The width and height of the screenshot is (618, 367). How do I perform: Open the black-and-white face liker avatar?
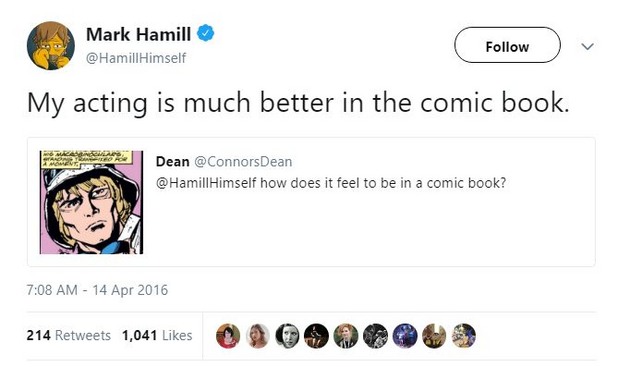pyautogui.click(x=287, y=335)
